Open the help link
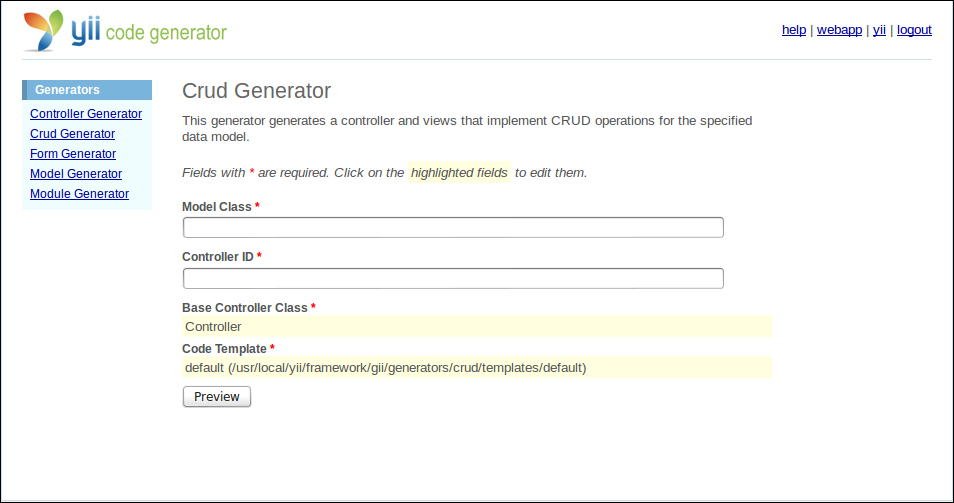Viewport: 954px width, 503px height. 793,30
